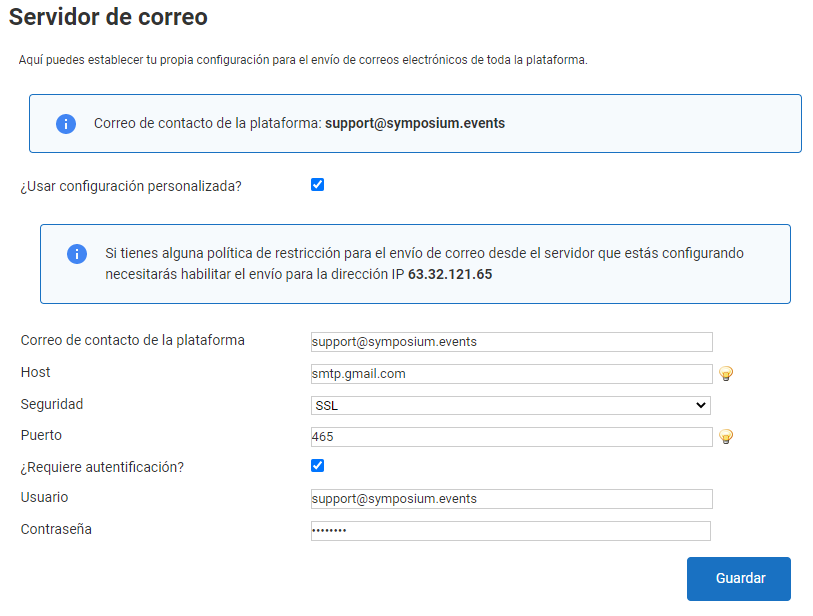Screen dimensions: 813x616
Task: Click the info icon in the IP restriction notice
Action: (77, 254)
